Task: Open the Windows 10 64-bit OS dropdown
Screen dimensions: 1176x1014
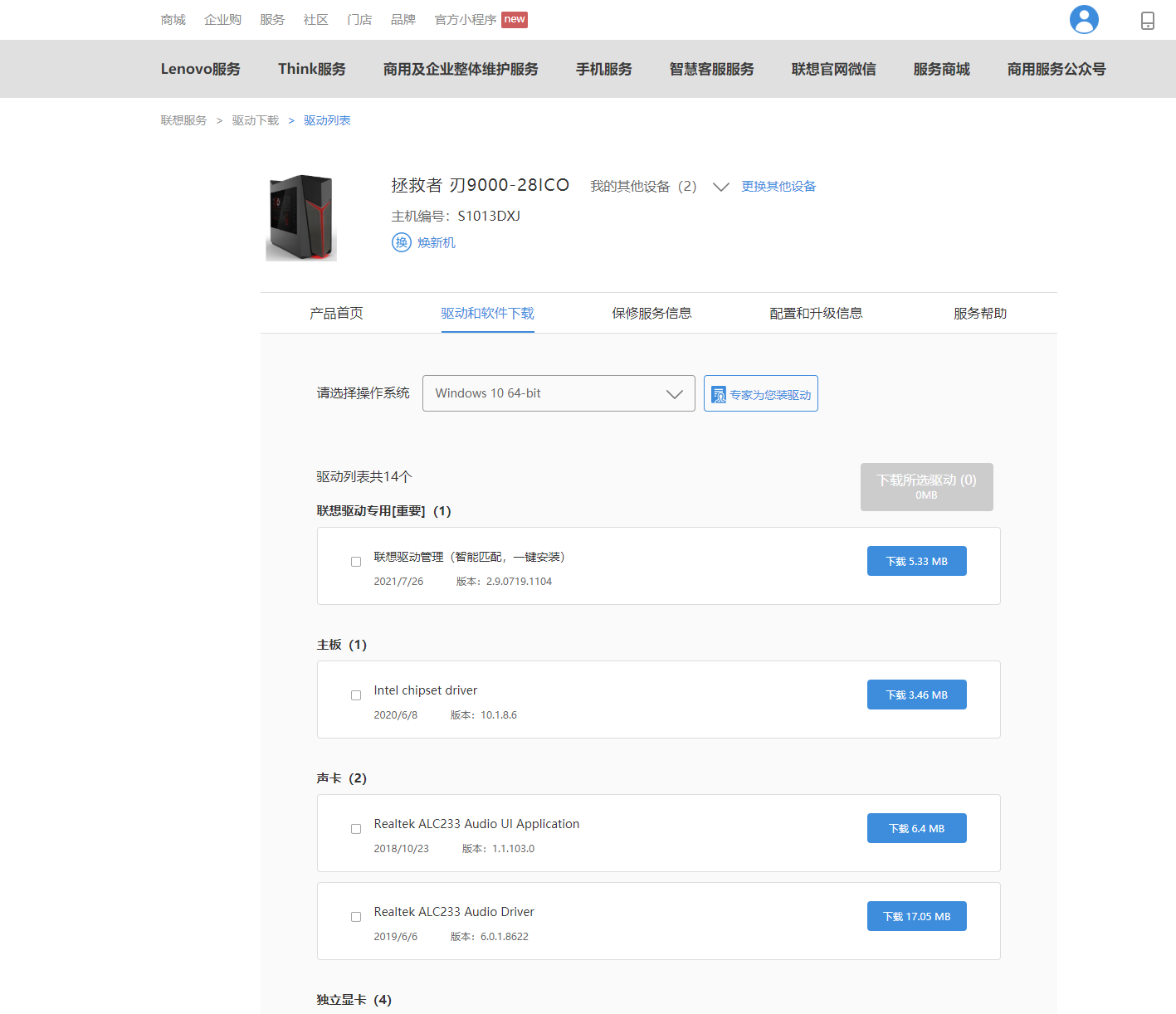Action: tap(559, 393)
